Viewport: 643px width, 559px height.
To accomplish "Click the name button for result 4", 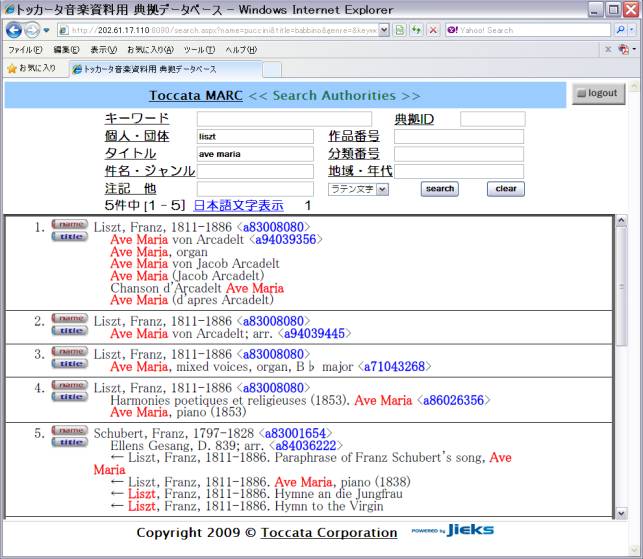I will [x=70, y=385].
